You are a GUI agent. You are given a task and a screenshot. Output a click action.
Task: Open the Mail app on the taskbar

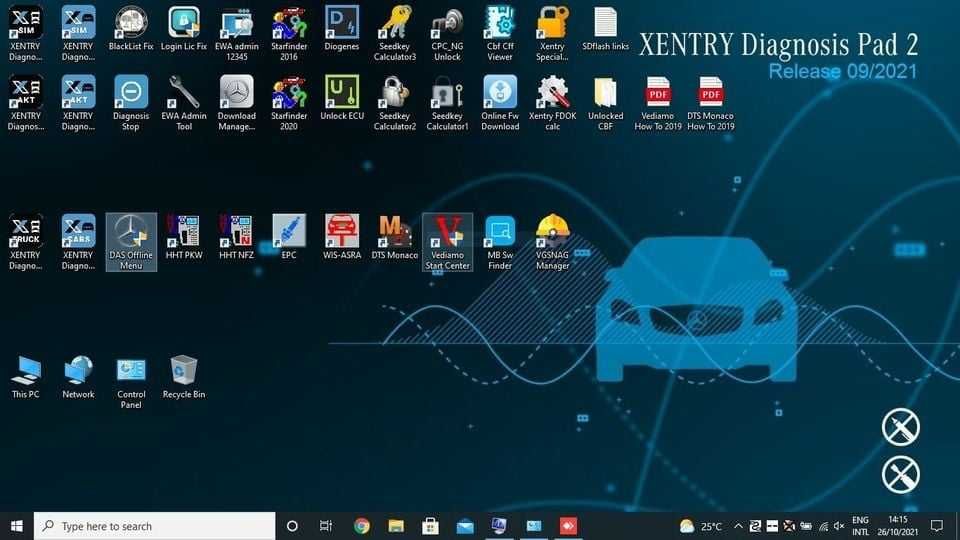[465, 526]
